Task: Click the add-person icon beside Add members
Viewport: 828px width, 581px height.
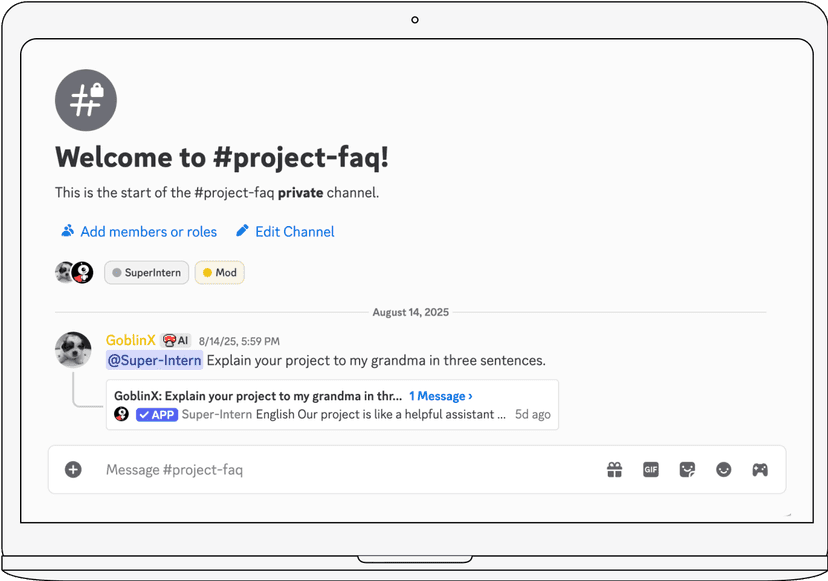Action: pos(67,231)
